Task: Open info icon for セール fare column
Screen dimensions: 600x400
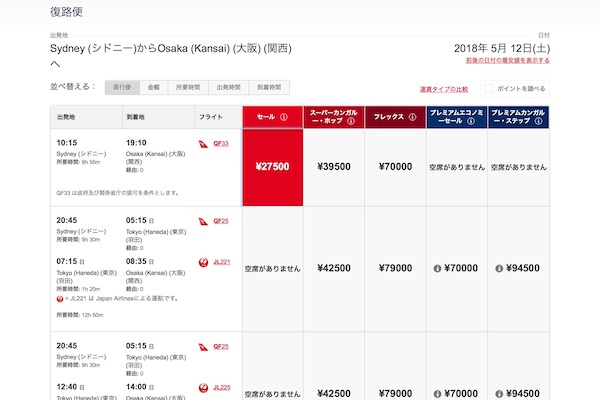Action: (284, 117)
